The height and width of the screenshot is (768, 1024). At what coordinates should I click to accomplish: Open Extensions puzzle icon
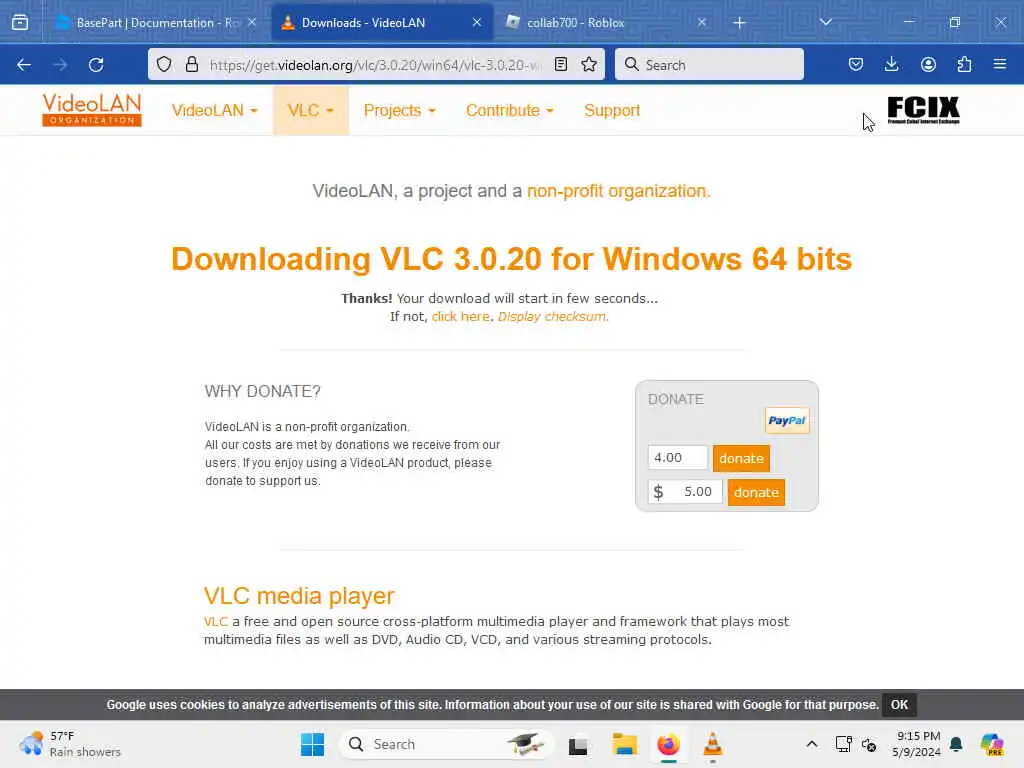pyautogui.click(x=964, y=64)
